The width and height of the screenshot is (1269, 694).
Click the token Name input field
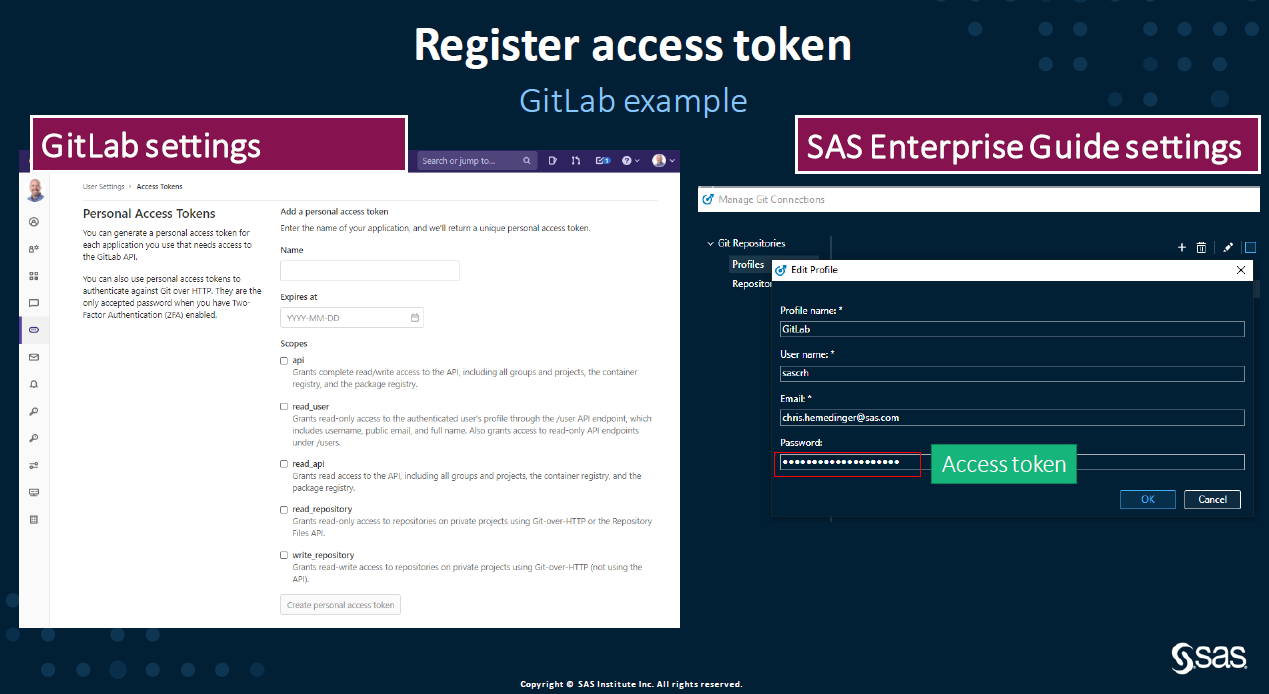tap(370, 271)
